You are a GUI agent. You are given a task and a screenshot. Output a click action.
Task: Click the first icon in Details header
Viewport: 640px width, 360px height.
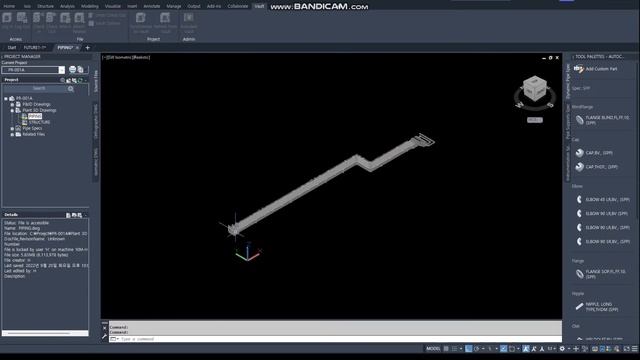click(68, 215)
